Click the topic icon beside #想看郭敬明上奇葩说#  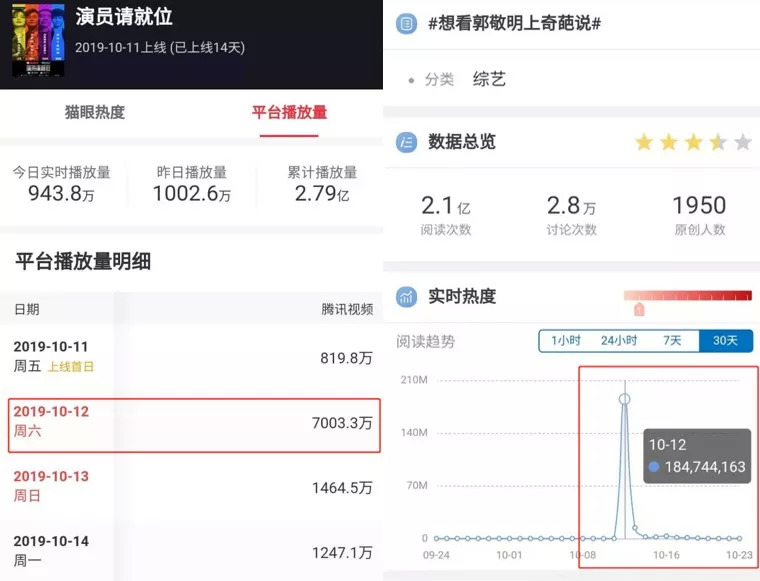click(x=406, y=24)
